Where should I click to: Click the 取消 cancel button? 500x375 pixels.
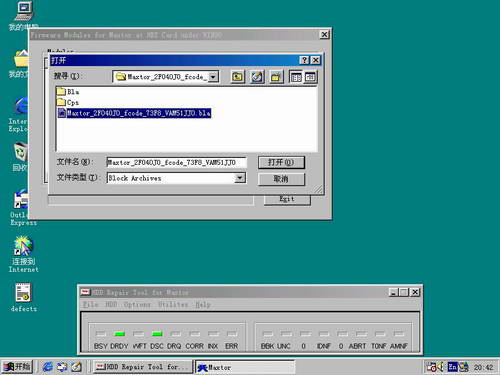(281, 179)
